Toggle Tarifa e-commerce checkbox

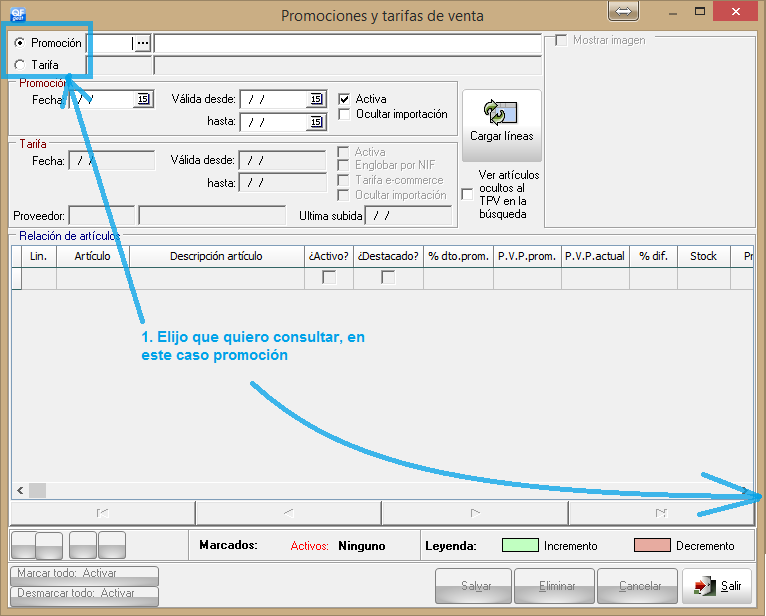[x=343, y=180]
